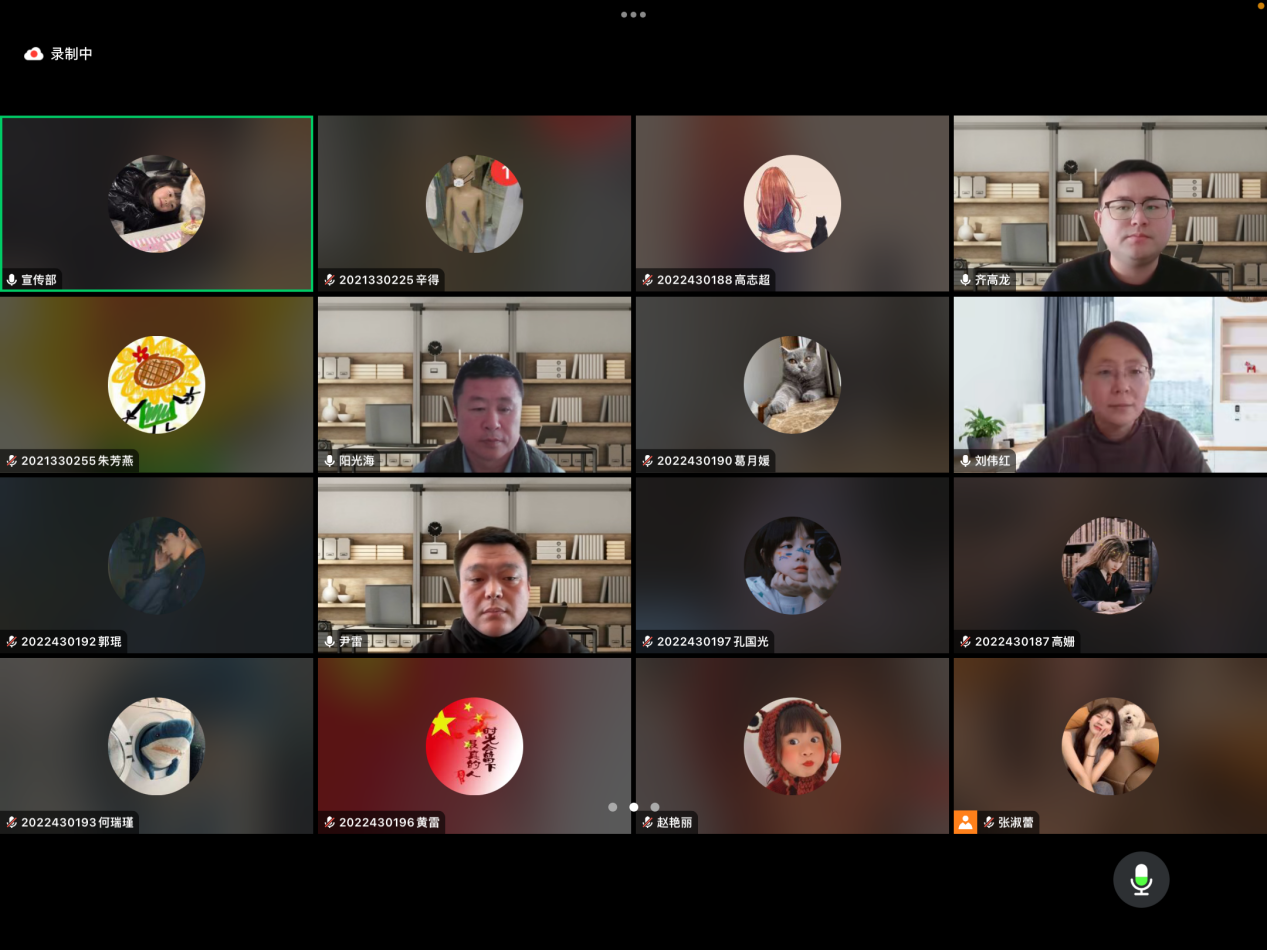Toggle the green microphone button

(x=1141, y=879)
